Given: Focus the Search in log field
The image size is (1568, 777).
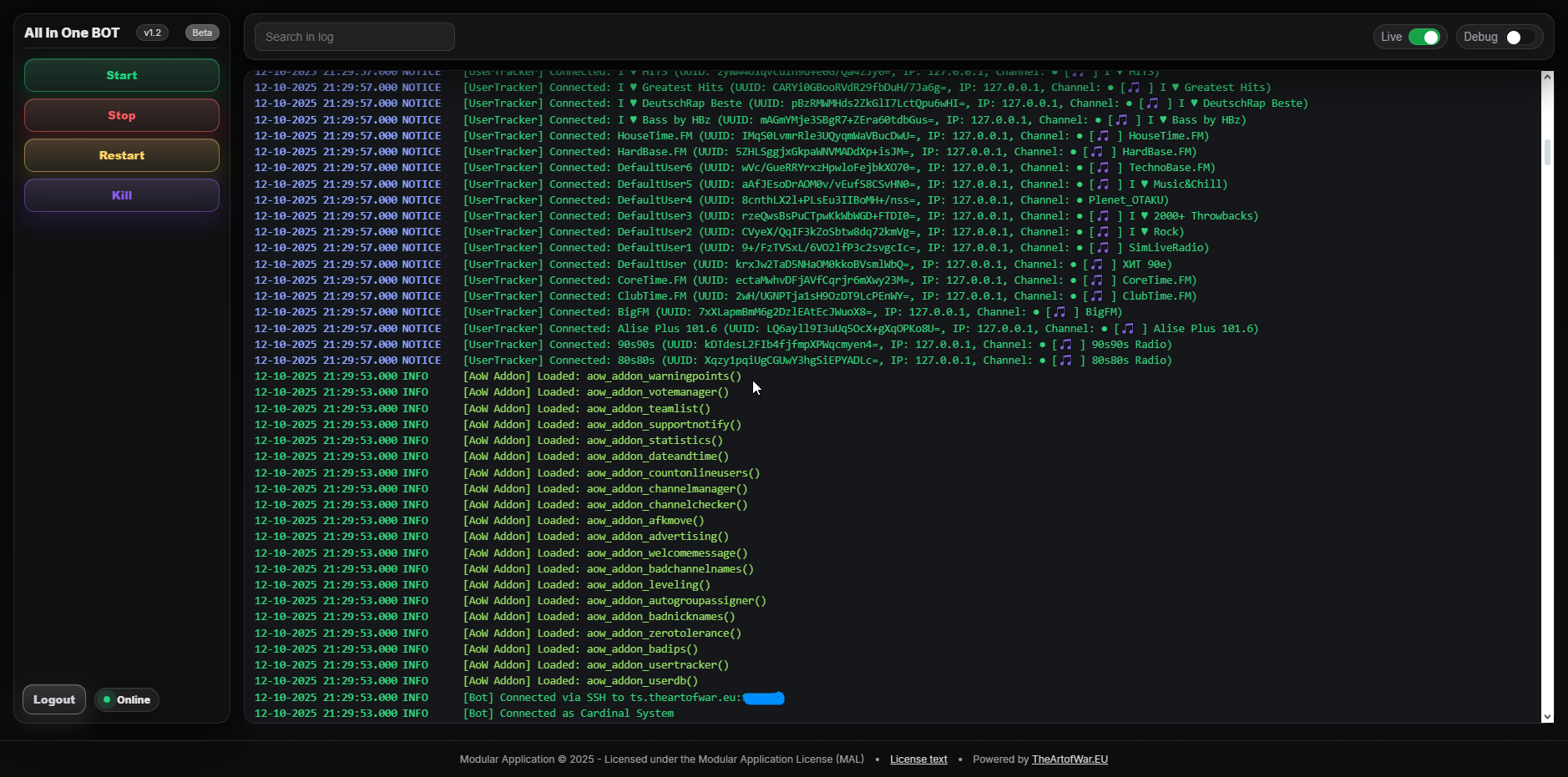Looking at the screenshot, I should (355, 37).
